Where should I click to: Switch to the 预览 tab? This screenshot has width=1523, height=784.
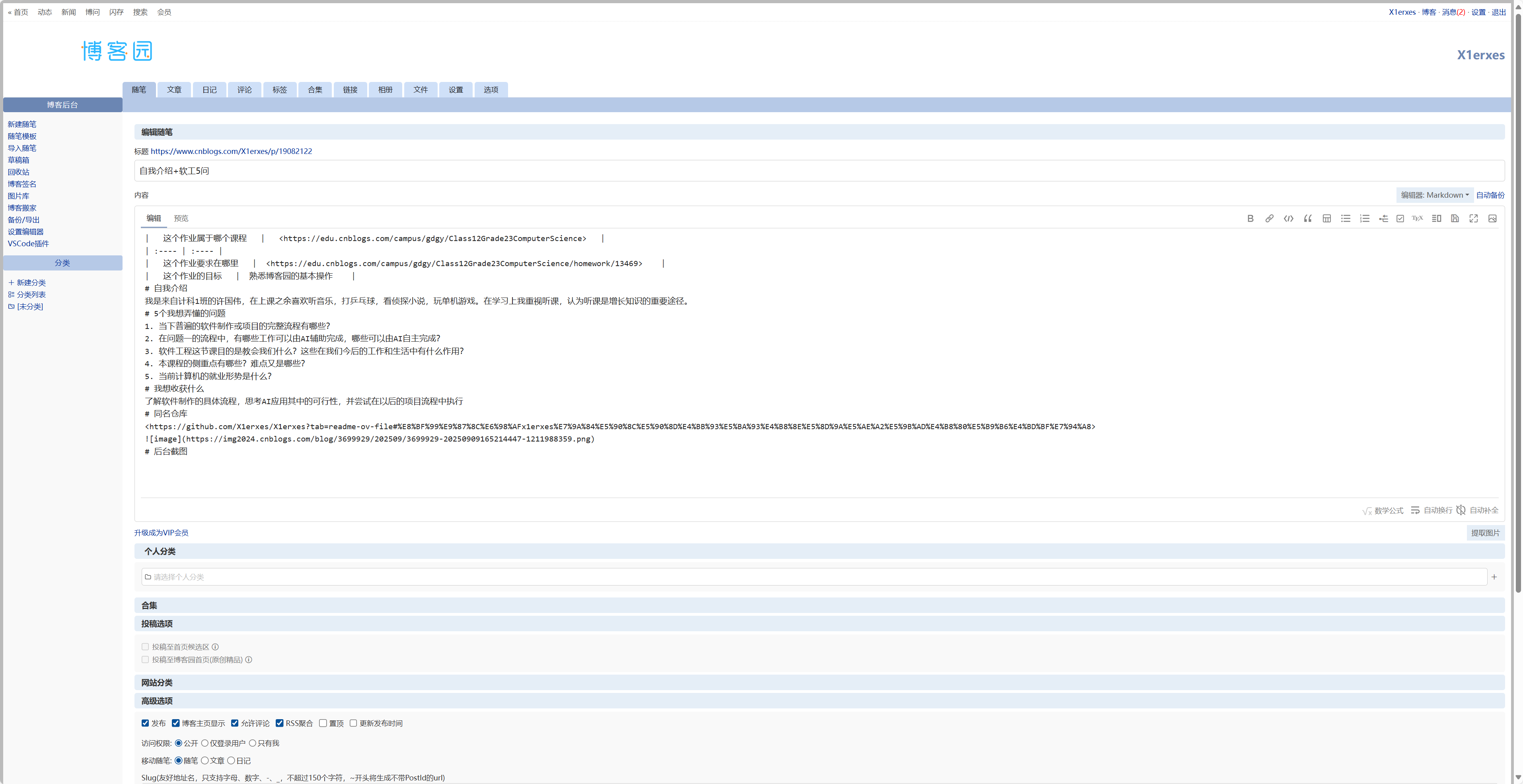click(x=181, y=218)
